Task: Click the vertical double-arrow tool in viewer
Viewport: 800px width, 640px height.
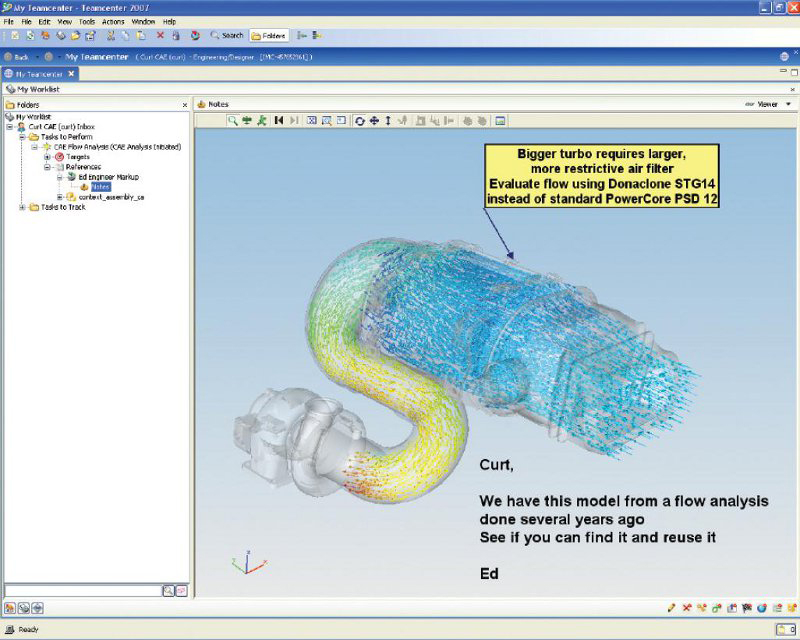Action: click(388, 120)
